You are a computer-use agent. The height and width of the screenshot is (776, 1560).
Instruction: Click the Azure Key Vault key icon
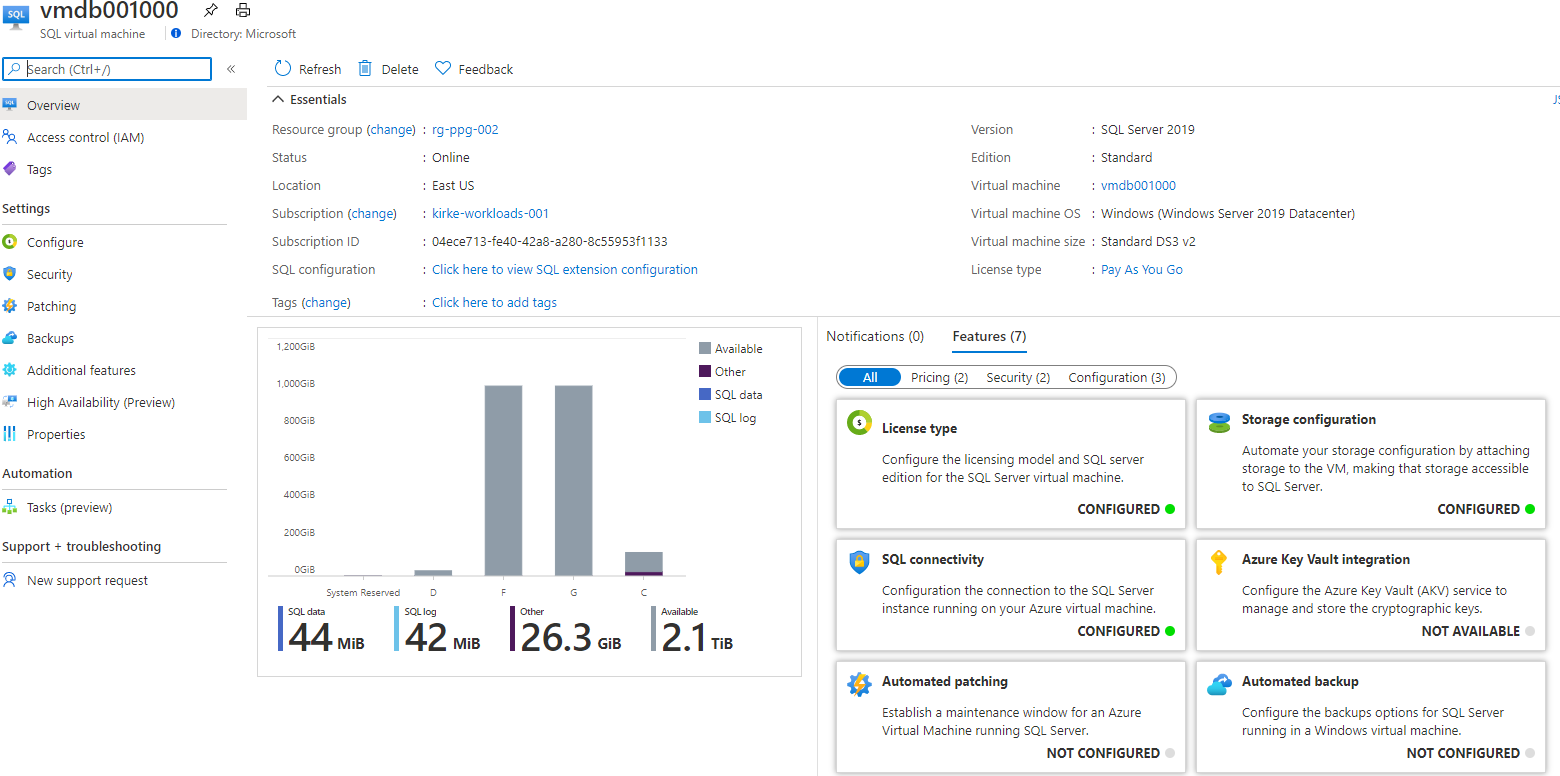pyautogui.click(x=1218, y=561)
